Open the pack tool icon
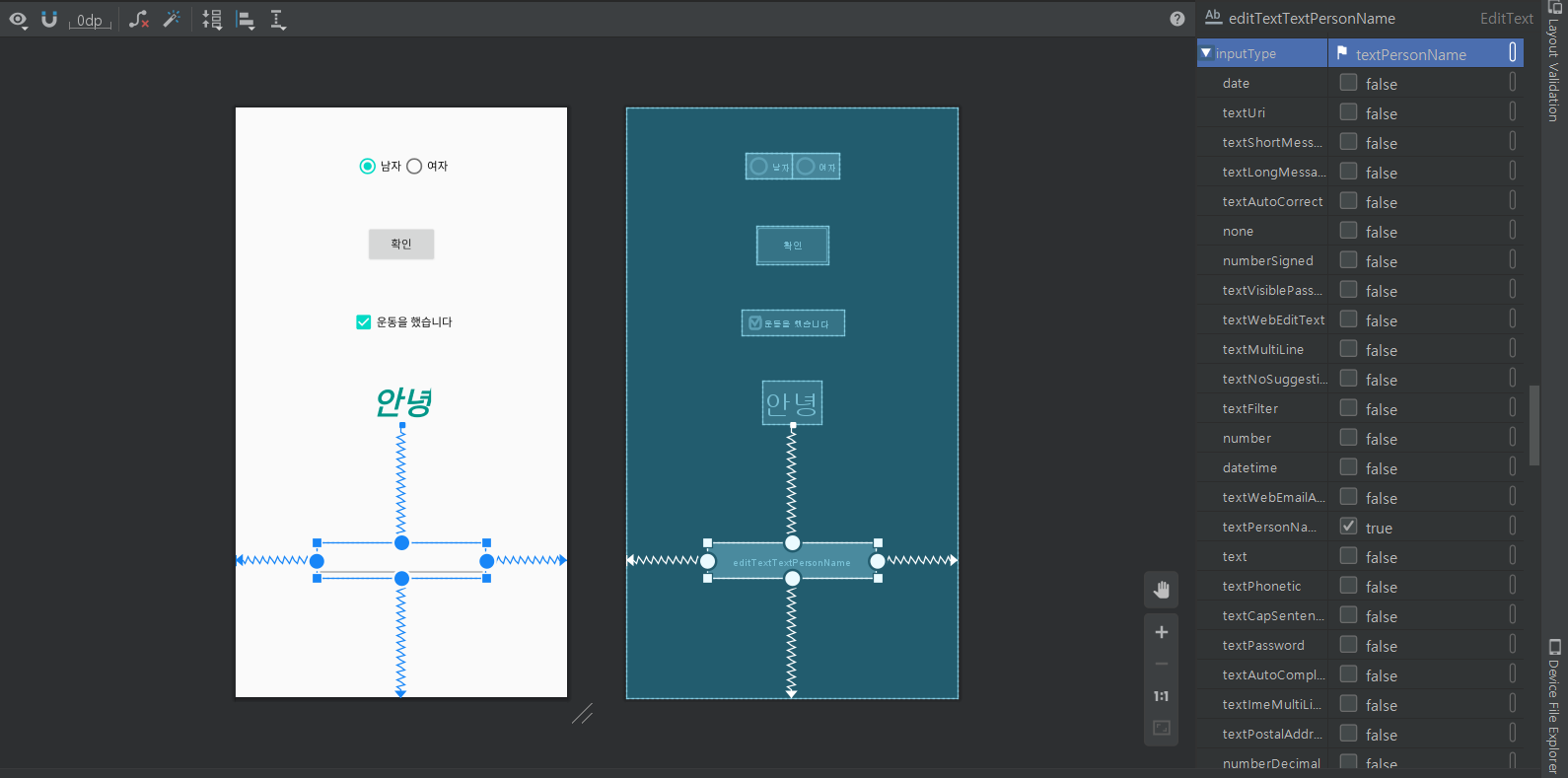 (x=212, y=20)
